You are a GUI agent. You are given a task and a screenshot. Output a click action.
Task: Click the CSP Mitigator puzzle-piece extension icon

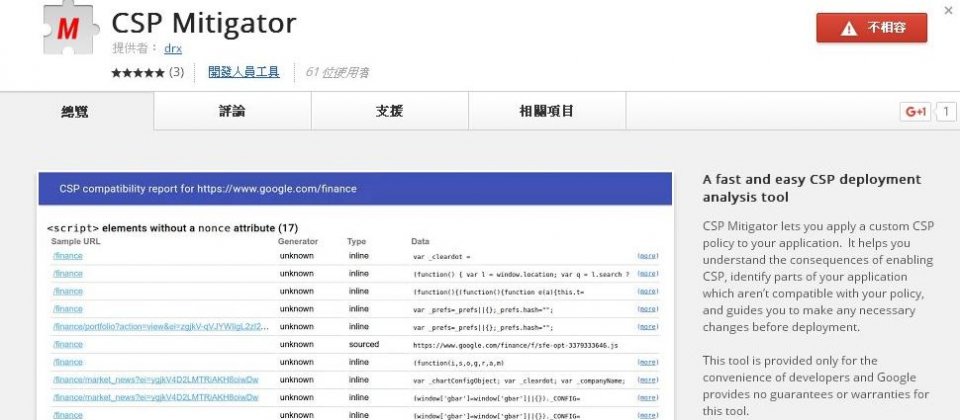pyautogui.click(x=70, y=28)
